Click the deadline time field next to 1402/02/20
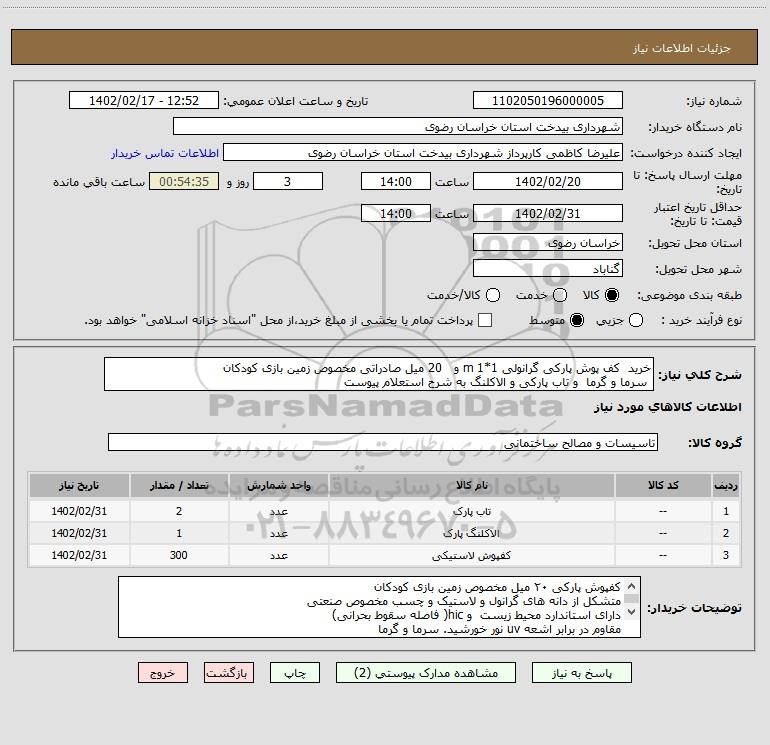770x745 pixels. 396,181
